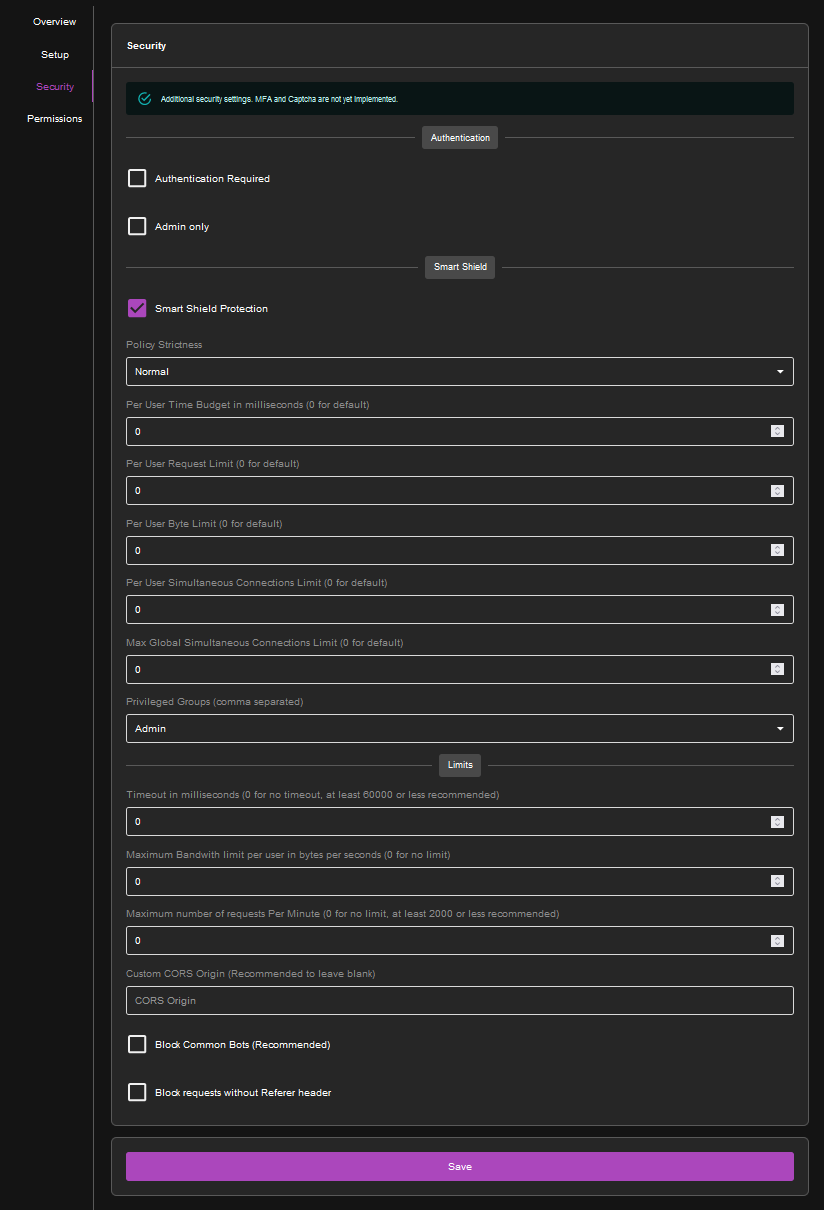Click the Per User Request Limit spinner icon

coord(777,491)
